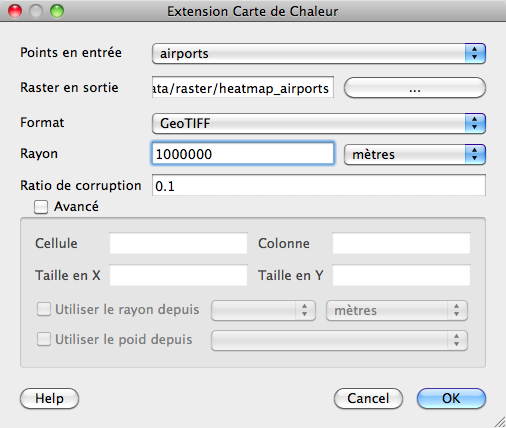Check Utiliser le poid depuis

click(x=44, y=339)
